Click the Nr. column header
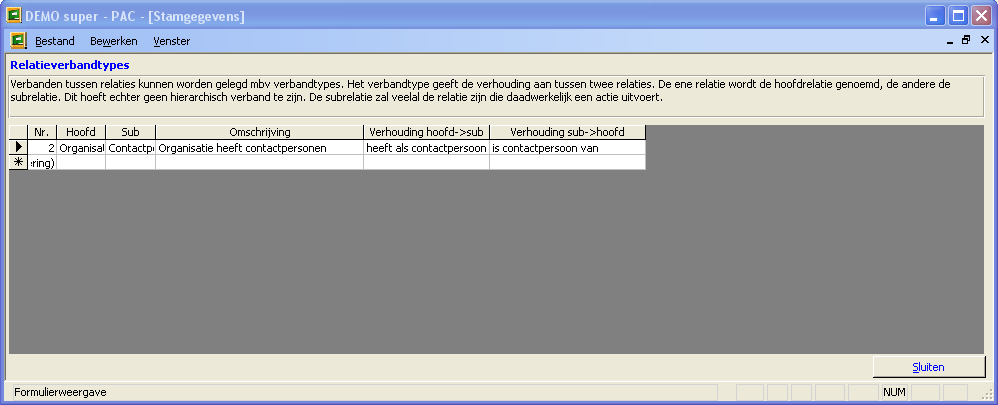Viewport: 998px width, 405px height. pyautogui.click(x=42, y=132)
